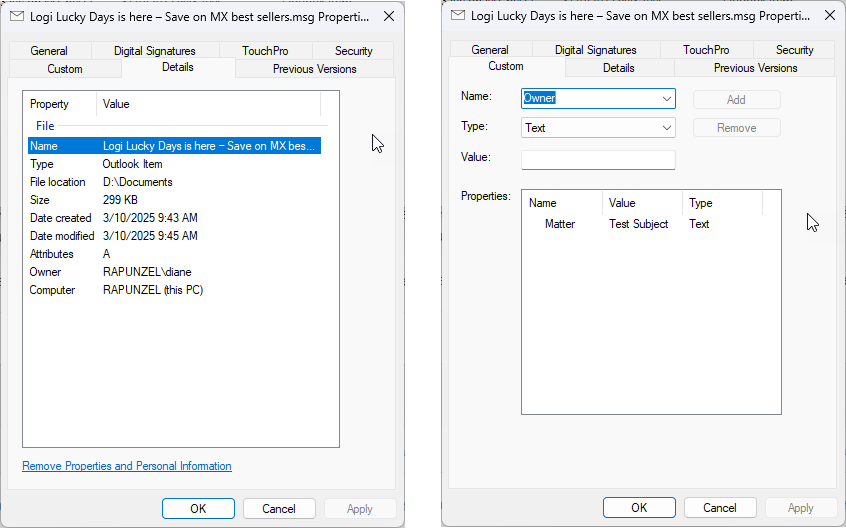Screen dimensions: 846x528
Task: Click inside the Value text field
Action: tap(598, 160)
